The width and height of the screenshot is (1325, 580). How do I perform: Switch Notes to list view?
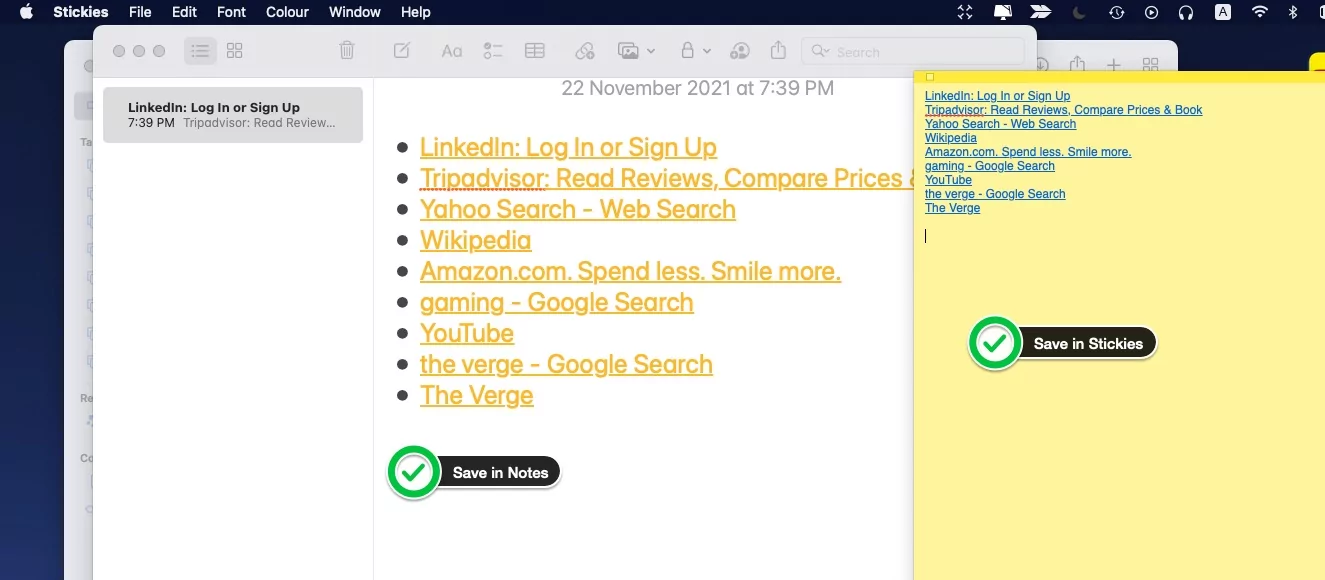tap(200, 50)
